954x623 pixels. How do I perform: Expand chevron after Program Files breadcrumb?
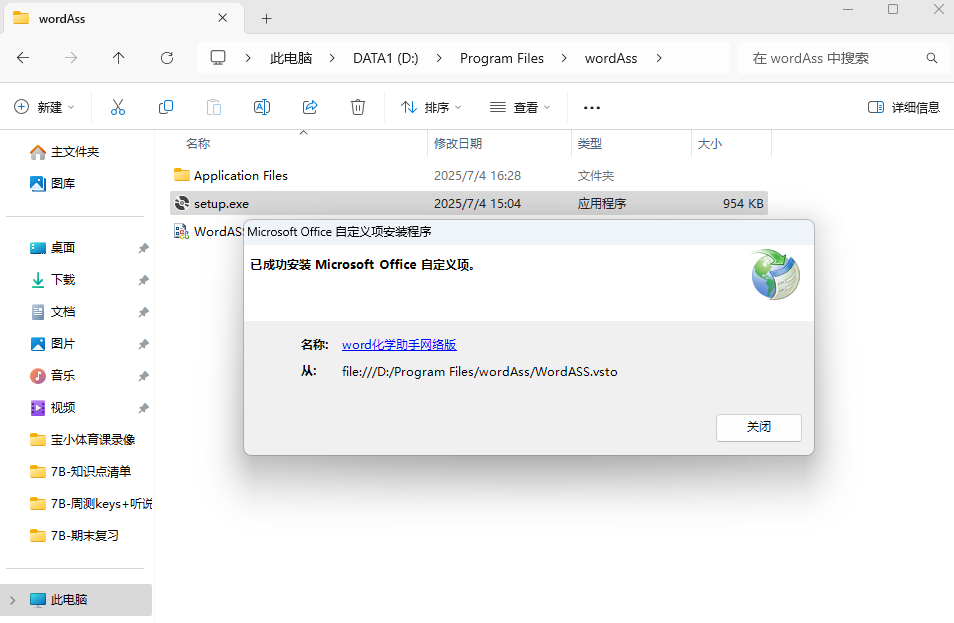click(x=564, y=58)
